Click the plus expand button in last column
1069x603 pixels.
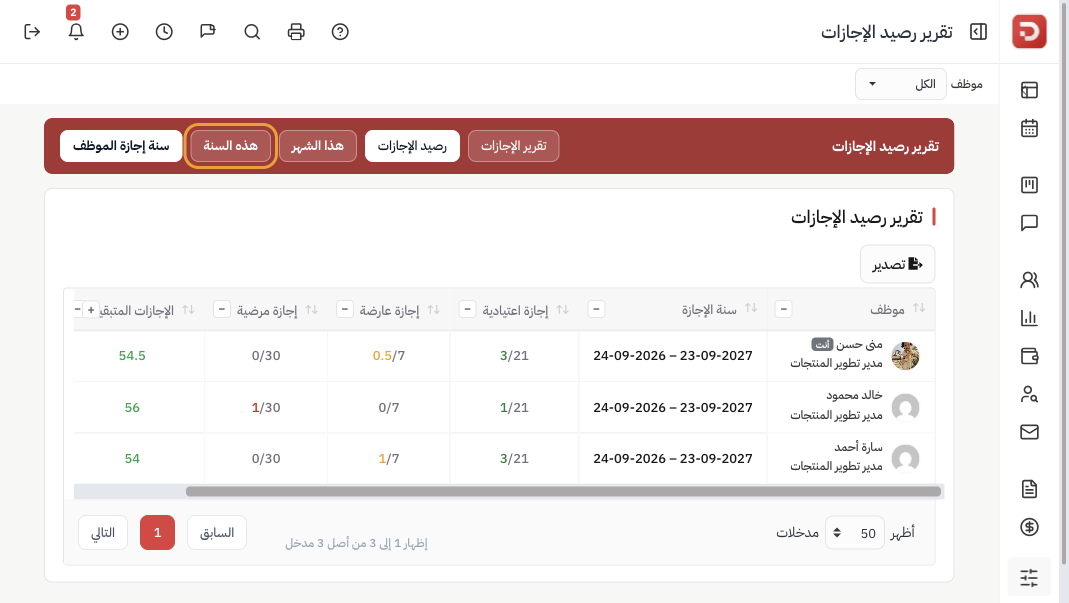click(91, 310)
